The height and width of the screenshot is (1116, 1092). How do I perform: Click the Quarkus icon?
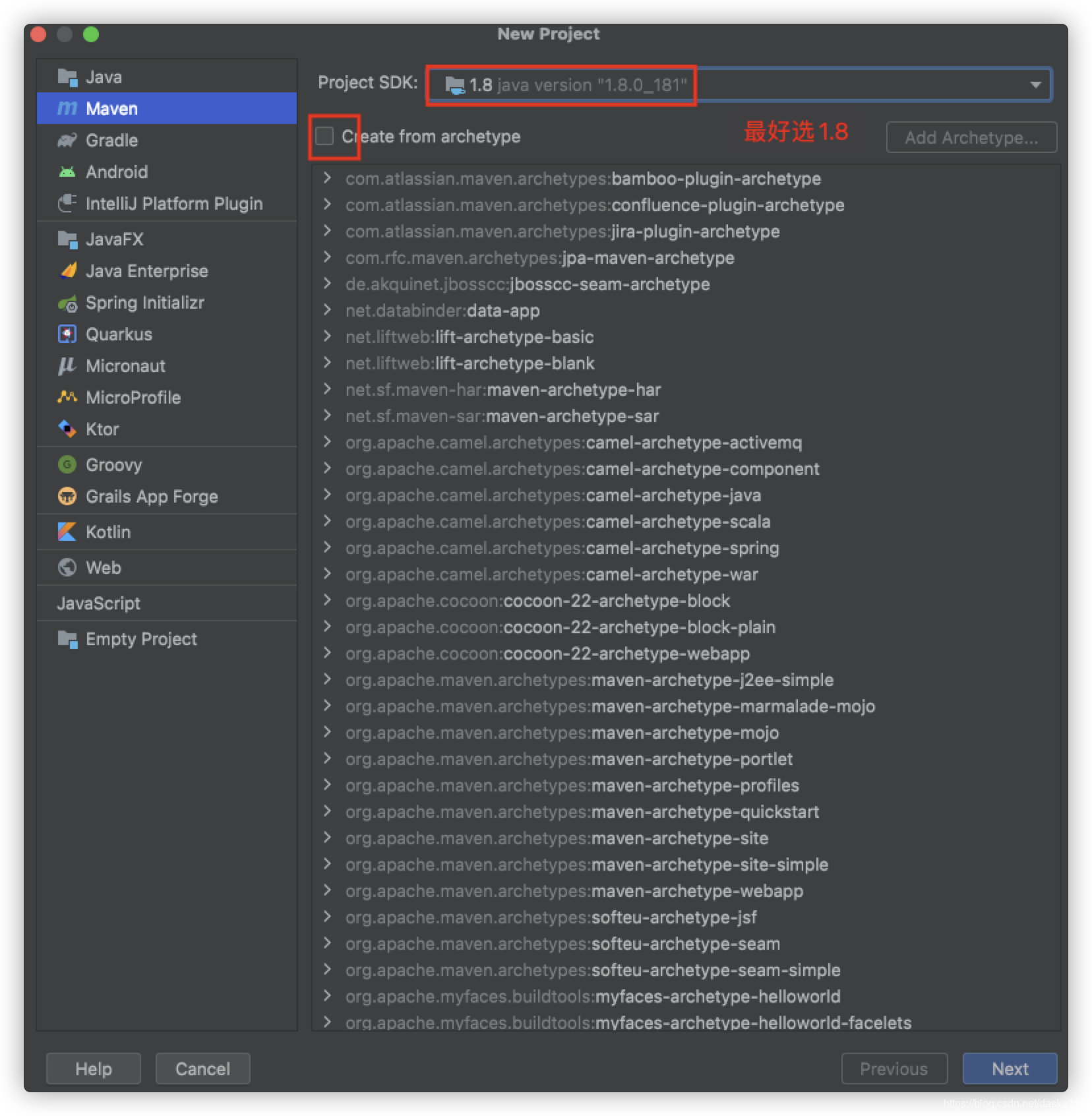click(67, 334)
